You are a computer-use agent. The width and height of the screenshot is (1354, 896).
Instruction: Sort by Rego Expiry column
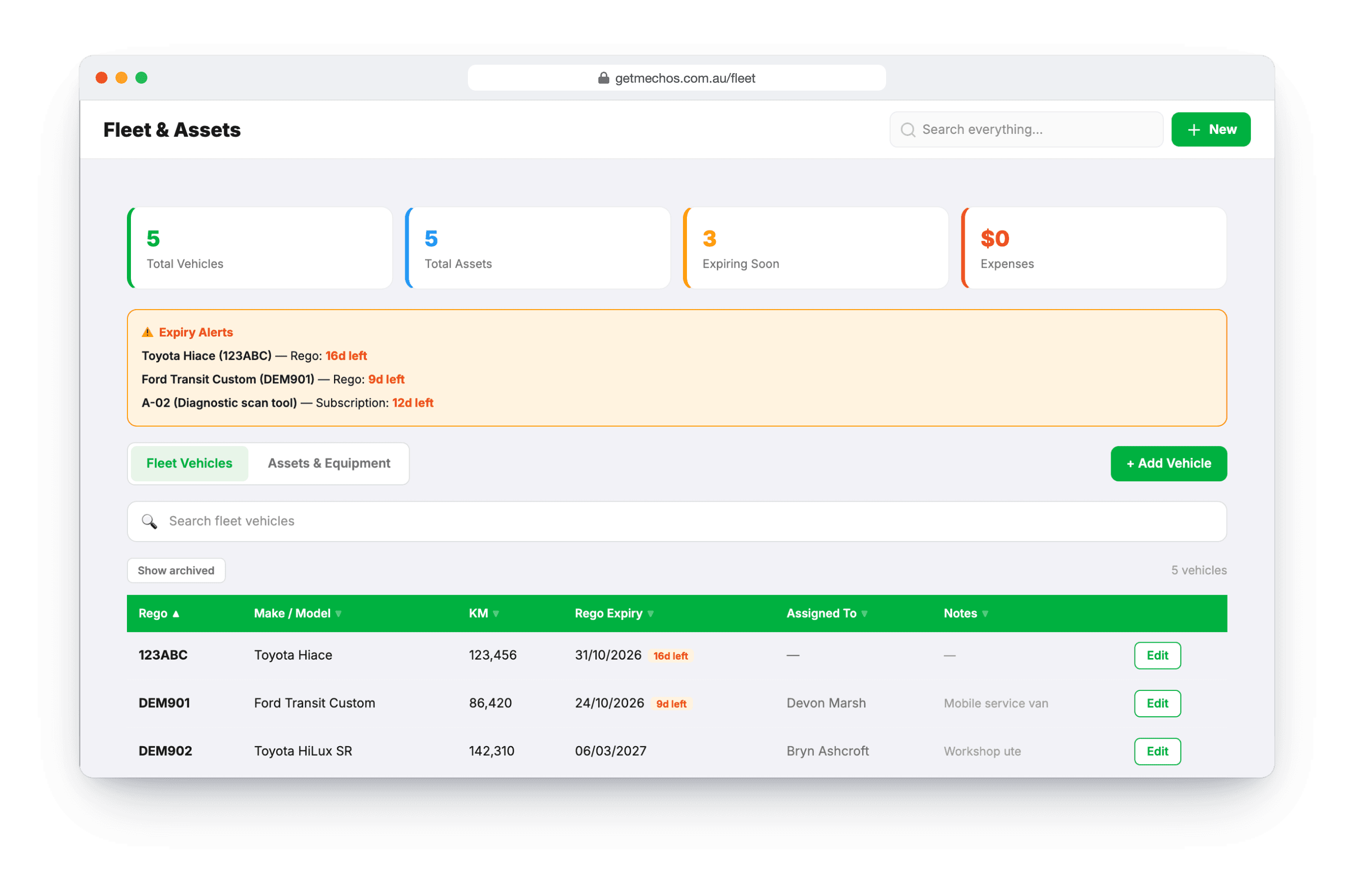click(x=614, y=613)
